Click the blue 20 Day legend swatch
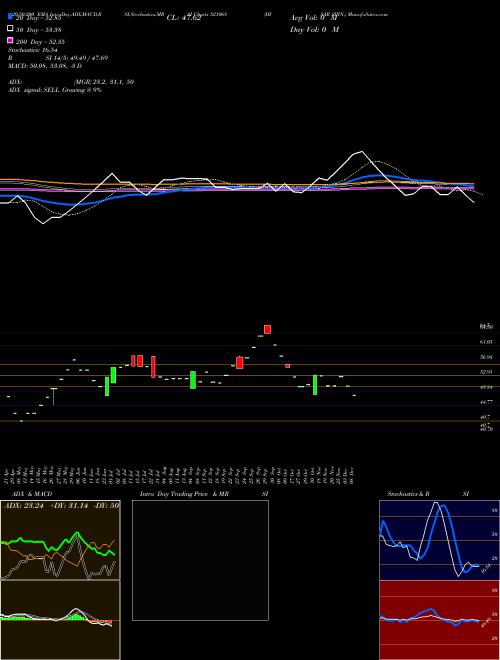The width and height of the screenshot is (500, 660). pos(10,17)
